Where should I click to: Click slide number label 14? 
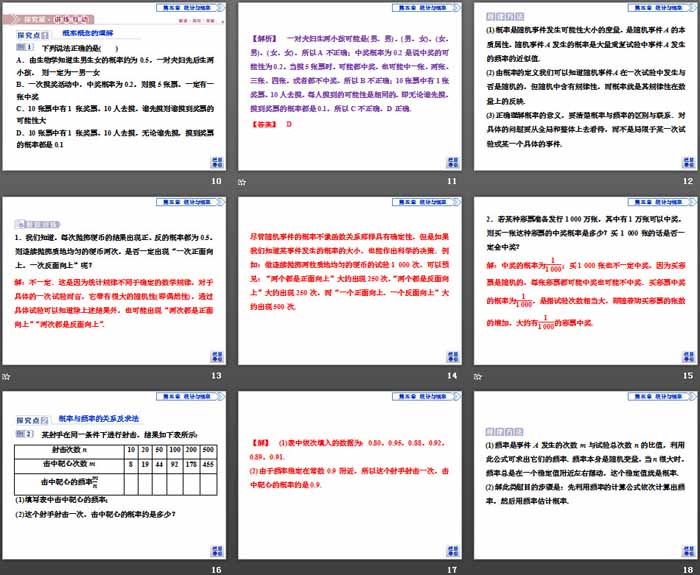(x=452, y=376)
